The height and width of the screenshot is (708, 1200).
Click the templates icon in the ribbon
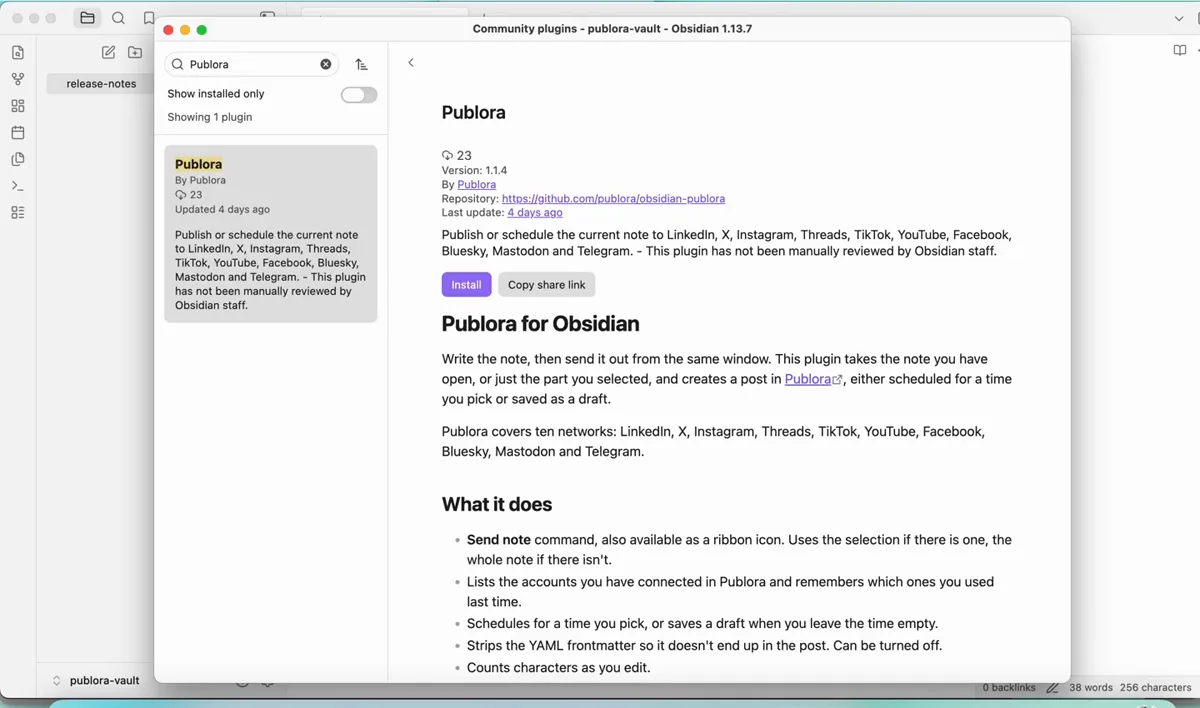click(17, 159)
